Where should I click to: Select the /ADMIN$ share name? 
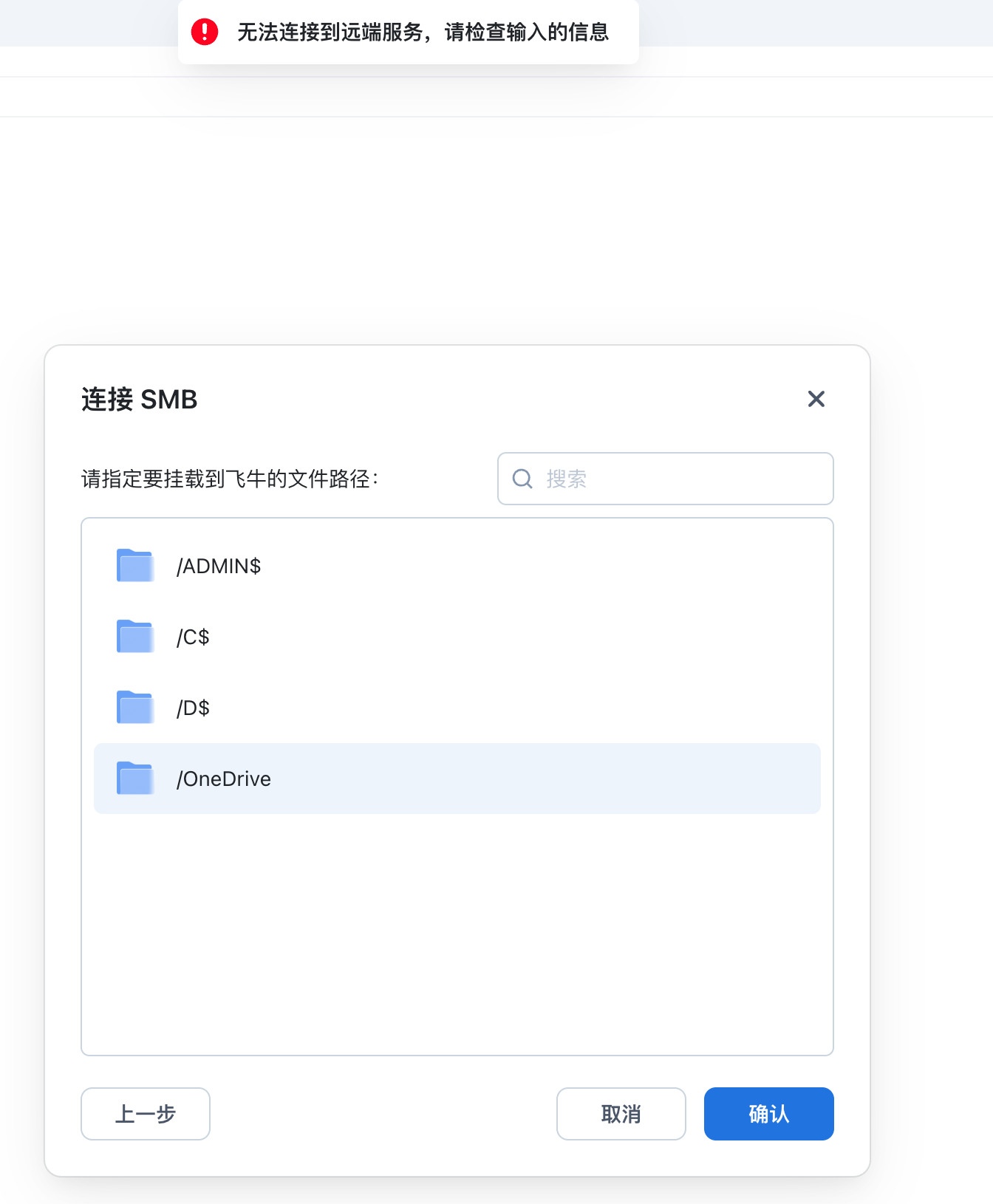point(219,566)
